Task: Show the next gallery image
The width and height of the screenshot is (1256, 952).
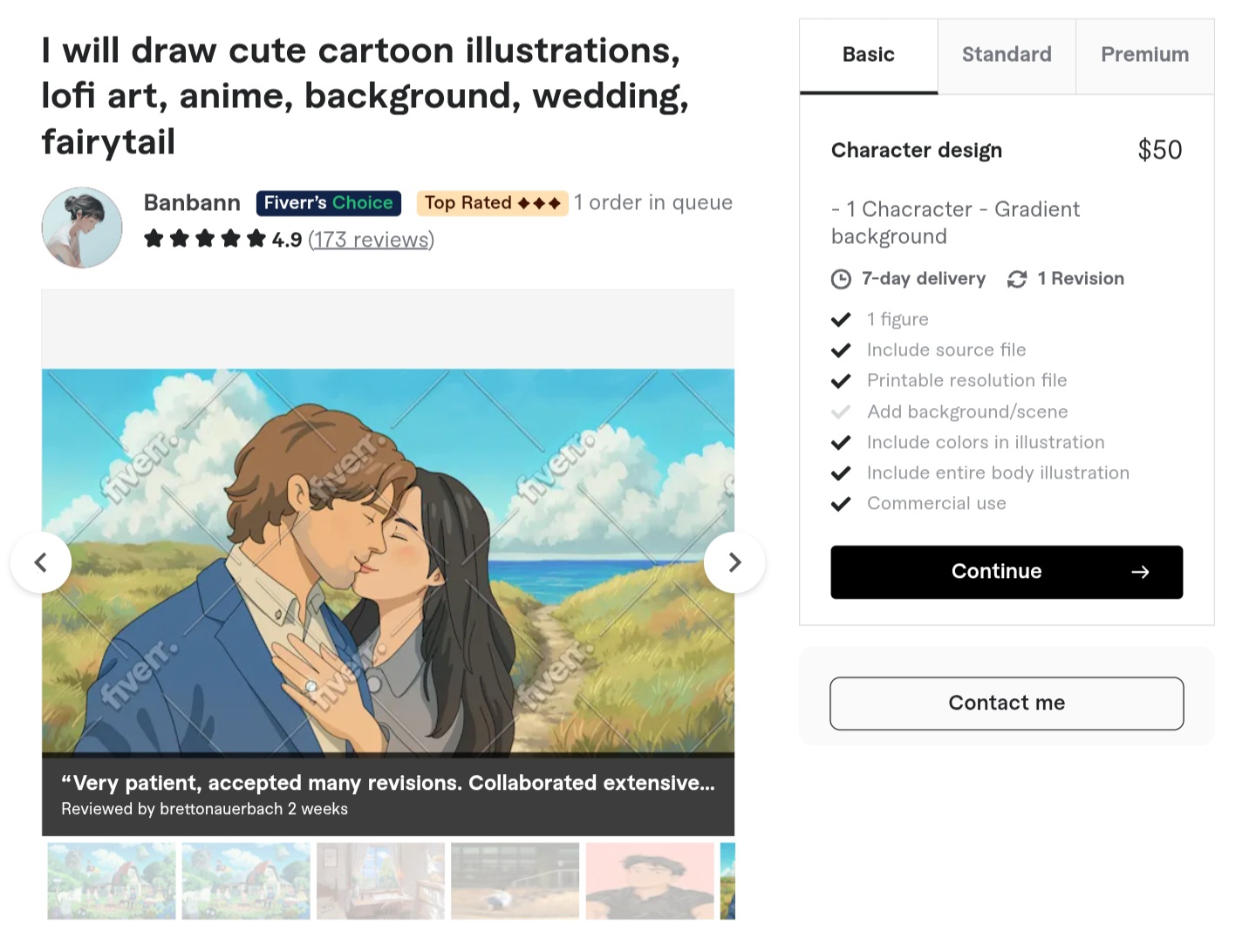Action: click(x=734, y=562)
